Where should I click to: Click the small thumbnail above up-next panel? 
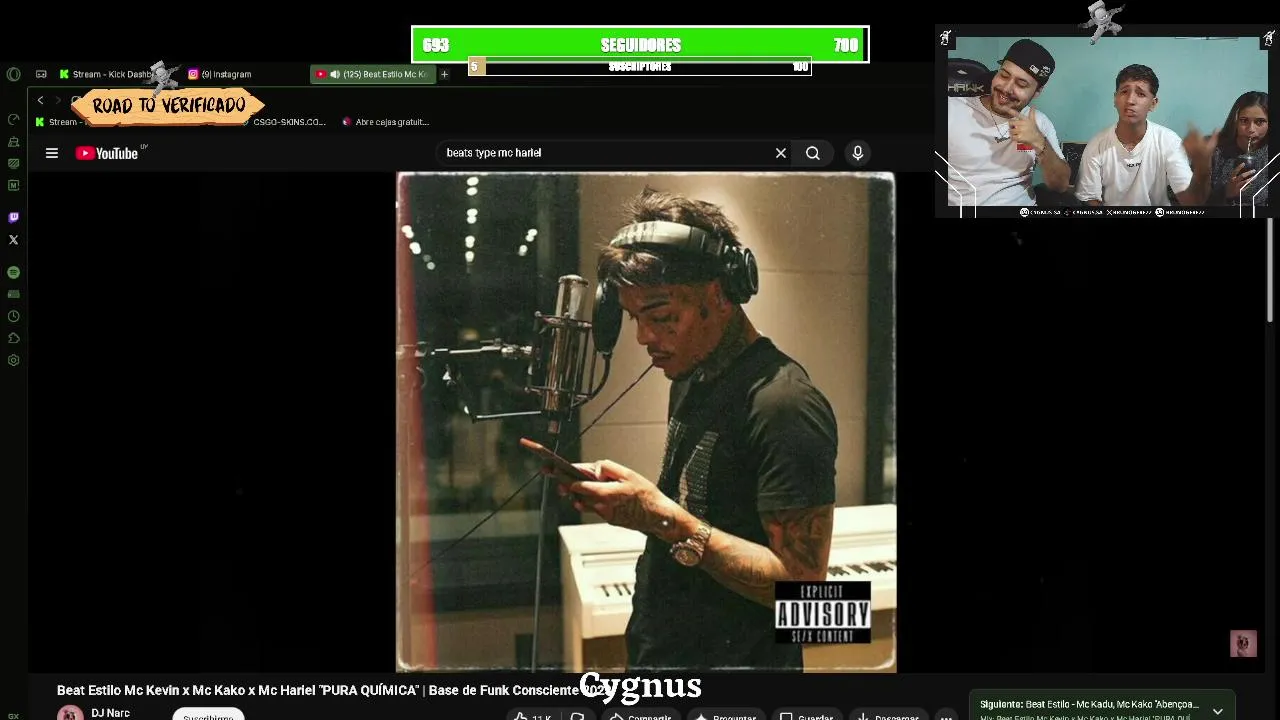click(1243, 644)
